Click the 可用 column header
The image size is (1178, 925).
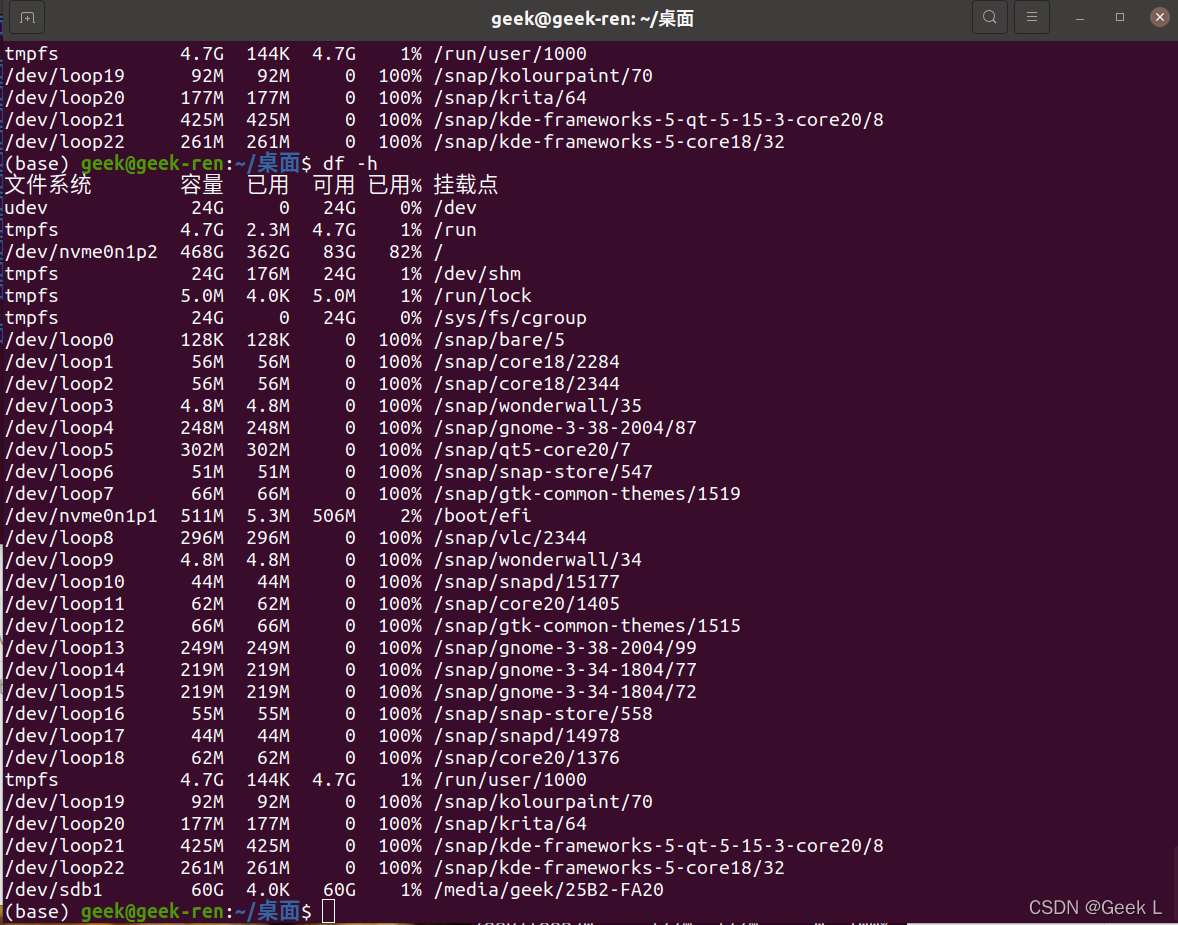tap(334, 185)
